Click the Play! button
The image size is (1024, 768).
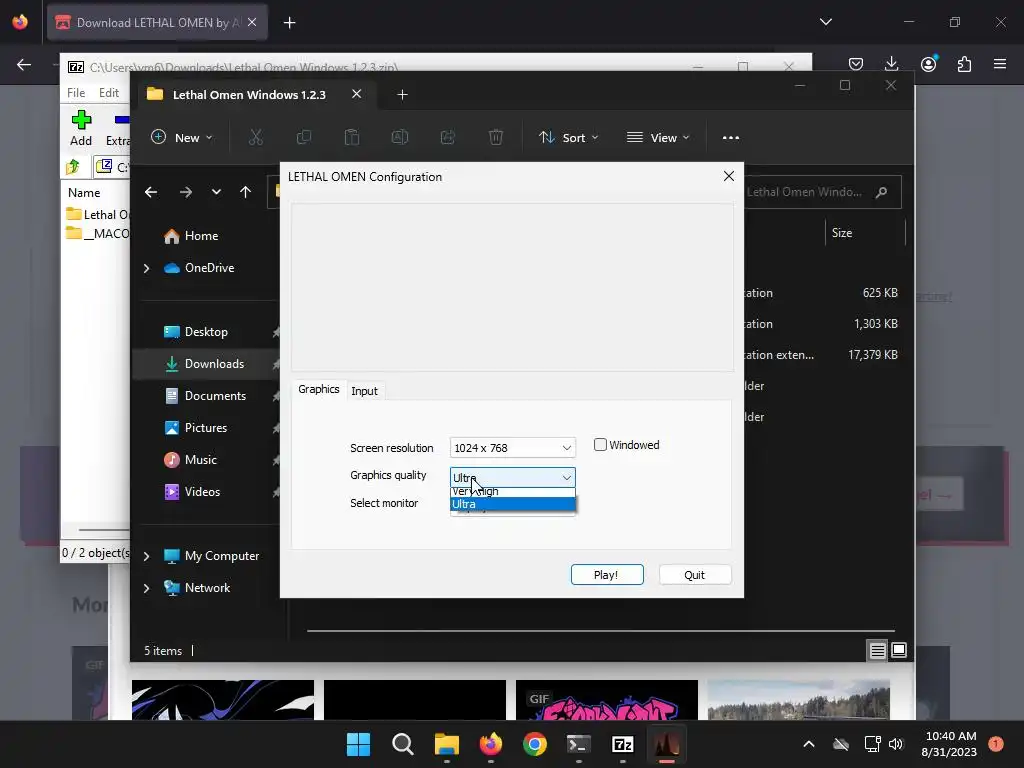(607, 575)
